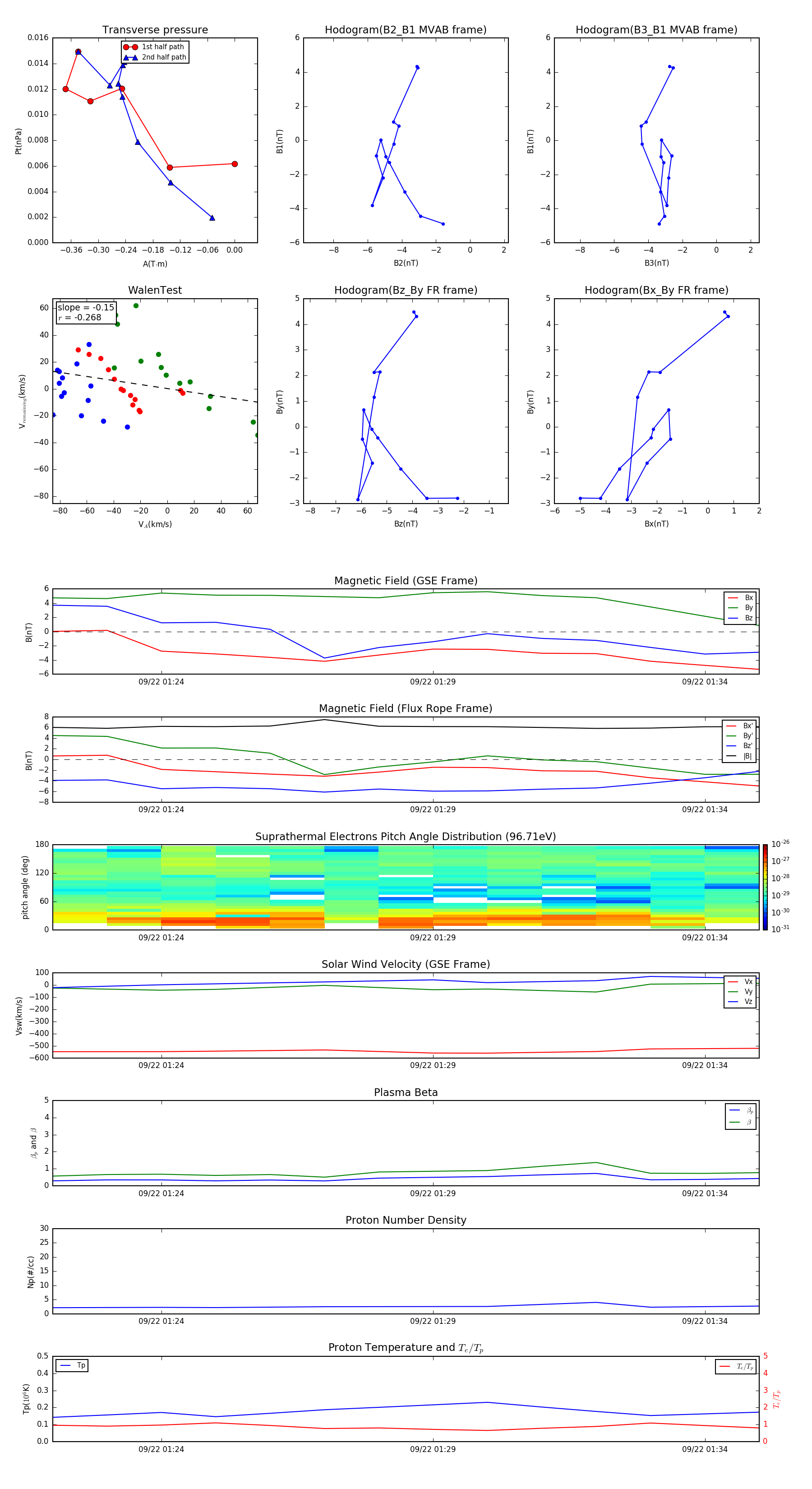The height and width of the screenshot is (1489, 812).
Task: Select the 'r = -0.268' annotation
Action: pyautogui.click(x=80, y=317)
